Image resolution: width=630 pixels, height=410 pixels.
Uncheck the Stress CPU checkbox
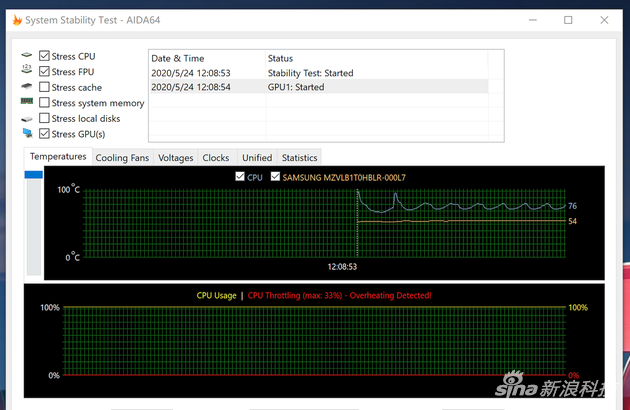(x=44, y=55)
